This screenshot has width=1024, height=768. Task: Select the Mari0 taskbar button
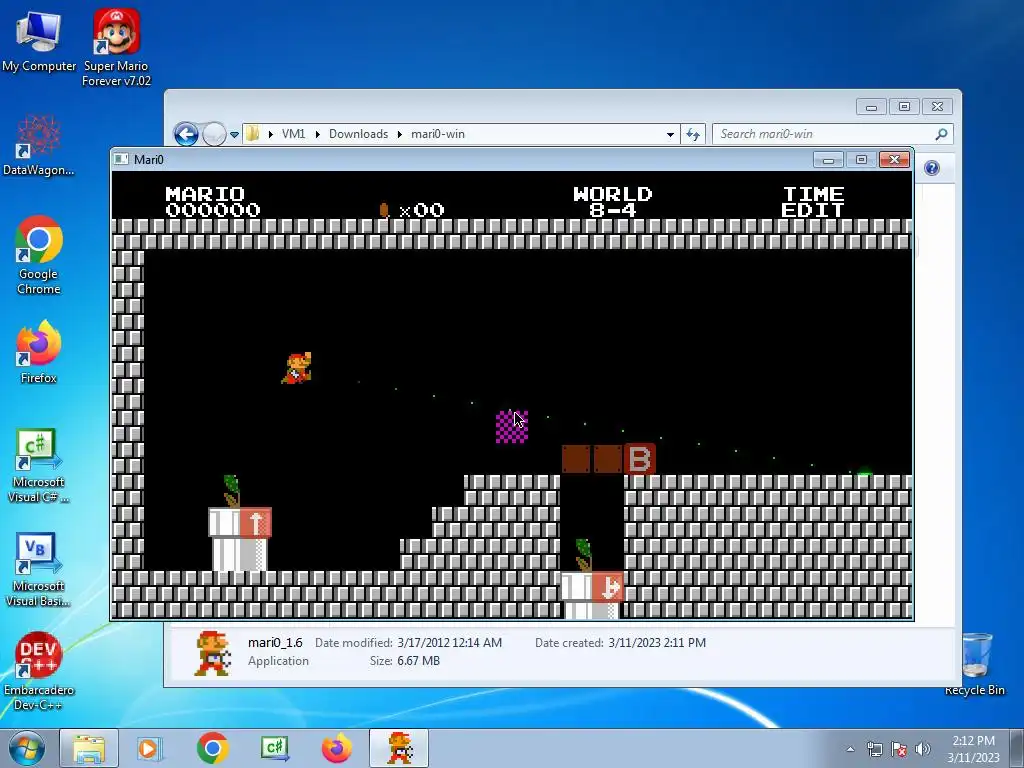pyautogui.click(x=400, y=748)
